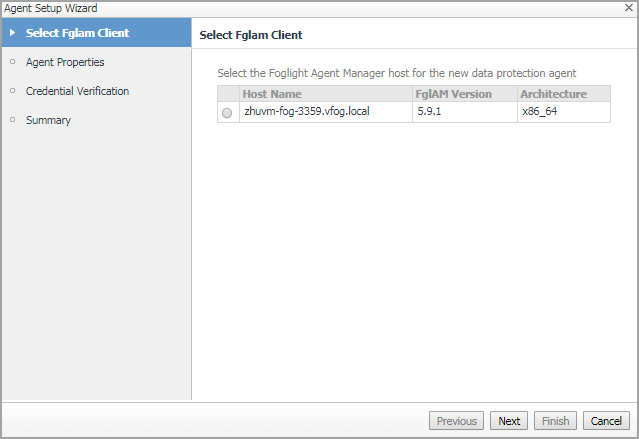Sort by the Host Name column header
The width and height of the screenshot is (639, 439).
coord(271,93)
